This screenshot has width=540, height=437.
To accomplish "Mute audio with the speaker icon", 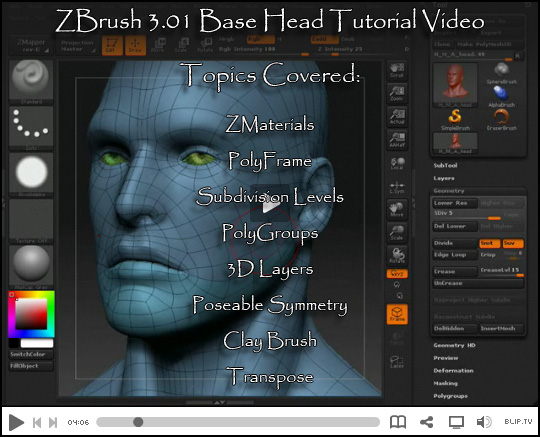I will [x=484, y=422].
